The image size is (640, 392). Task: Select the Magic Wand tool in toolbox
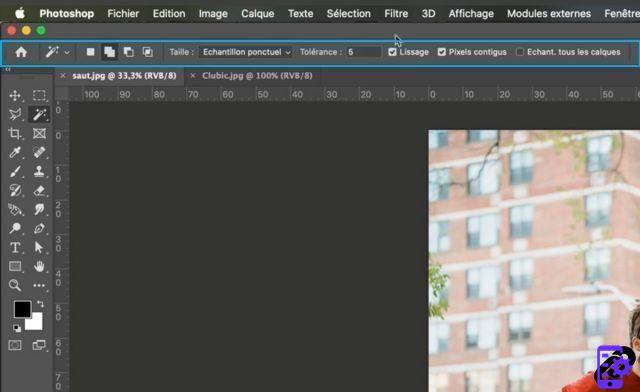tap(39, 114)
